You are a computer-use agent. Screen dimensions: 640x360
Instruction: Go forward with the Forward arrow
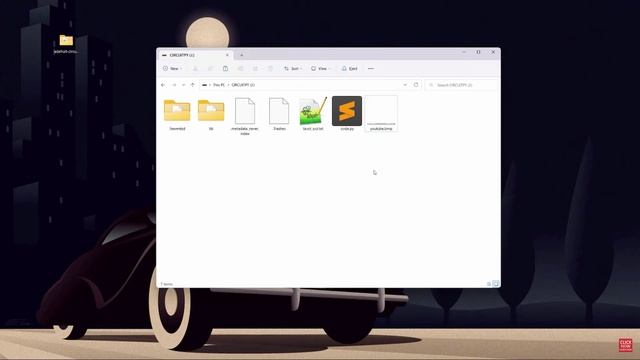pyautogui.click(x=174, y=85)
